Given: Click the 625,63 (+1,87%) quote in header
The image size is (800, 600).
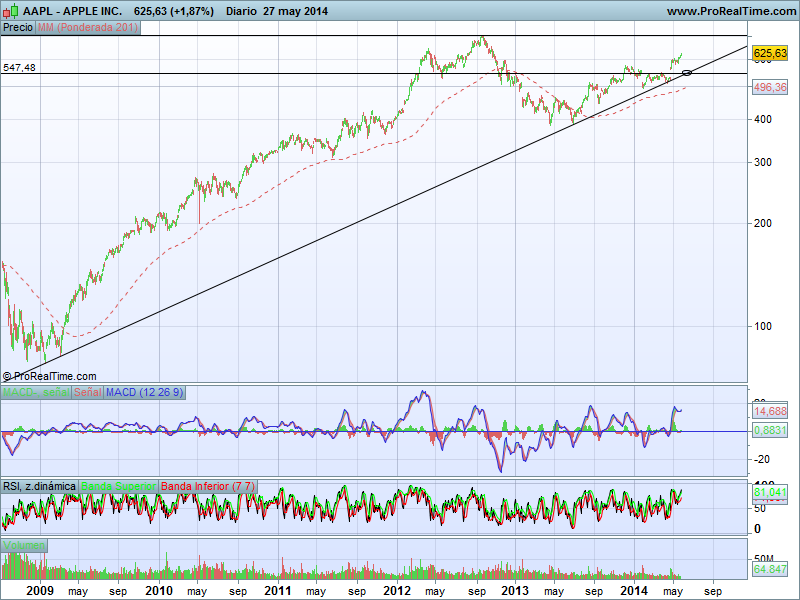Looking at the screenshot, I should click(x=173, y=11).
